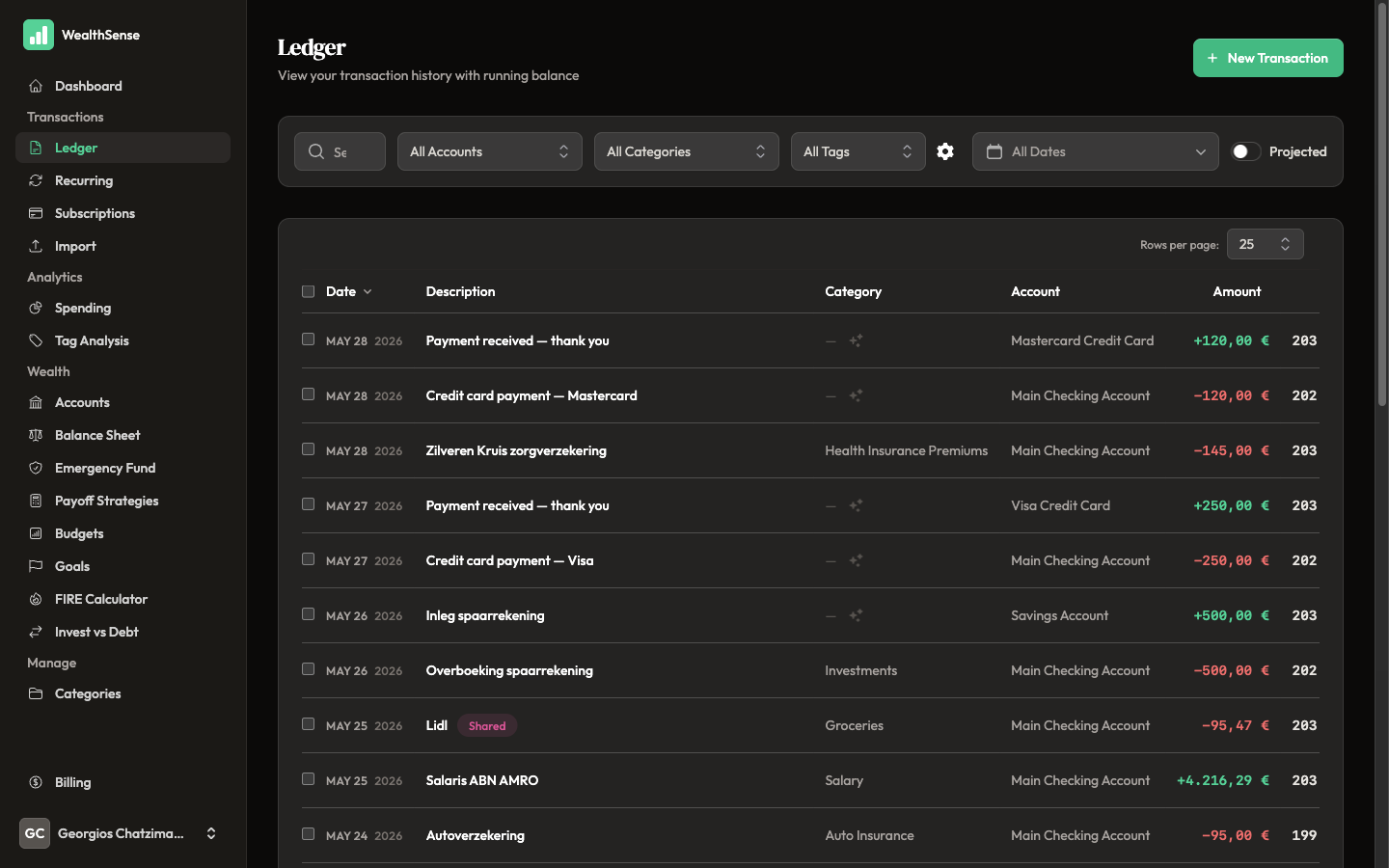Click the +4.216,29 € amount
Screen dimensions: 1389x868
pos(1222,780)
